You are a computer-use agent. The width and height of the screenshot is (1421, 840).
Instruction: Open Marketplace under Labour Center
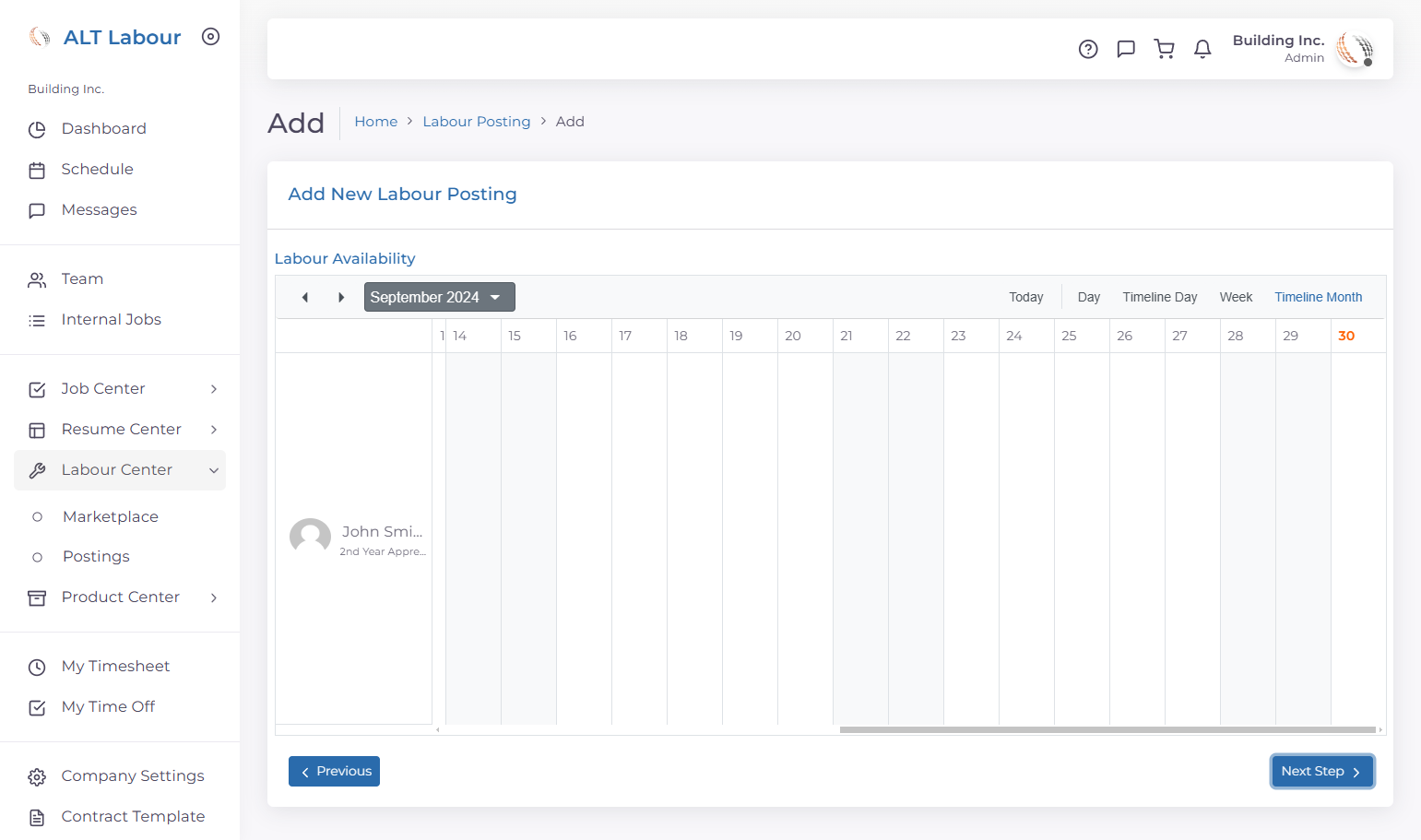(x=120, y=516)
